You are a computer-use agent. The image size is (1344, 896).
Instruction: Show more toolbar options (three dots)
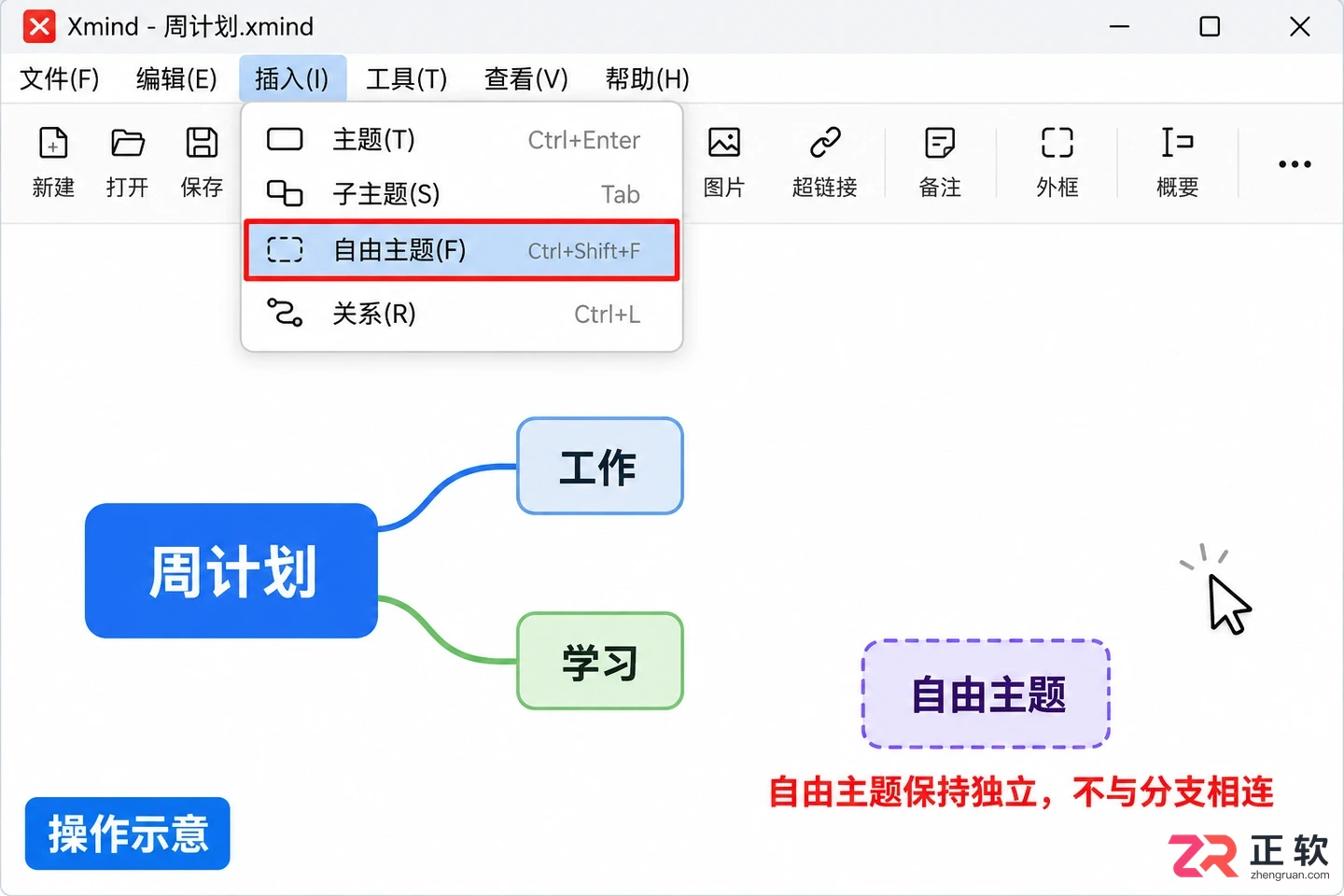click(1295, 164)
